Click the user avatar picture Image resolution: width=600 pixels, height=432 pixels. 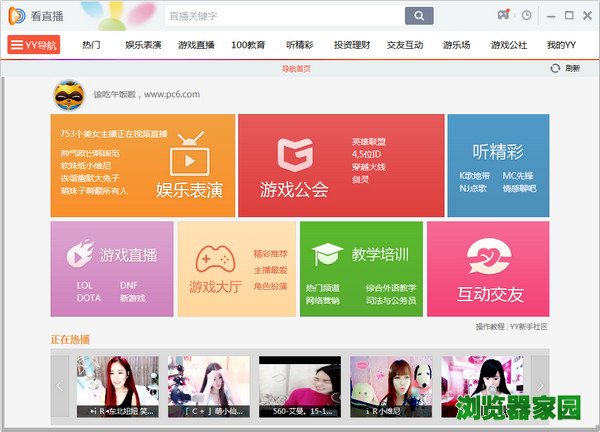click(68, 95)
